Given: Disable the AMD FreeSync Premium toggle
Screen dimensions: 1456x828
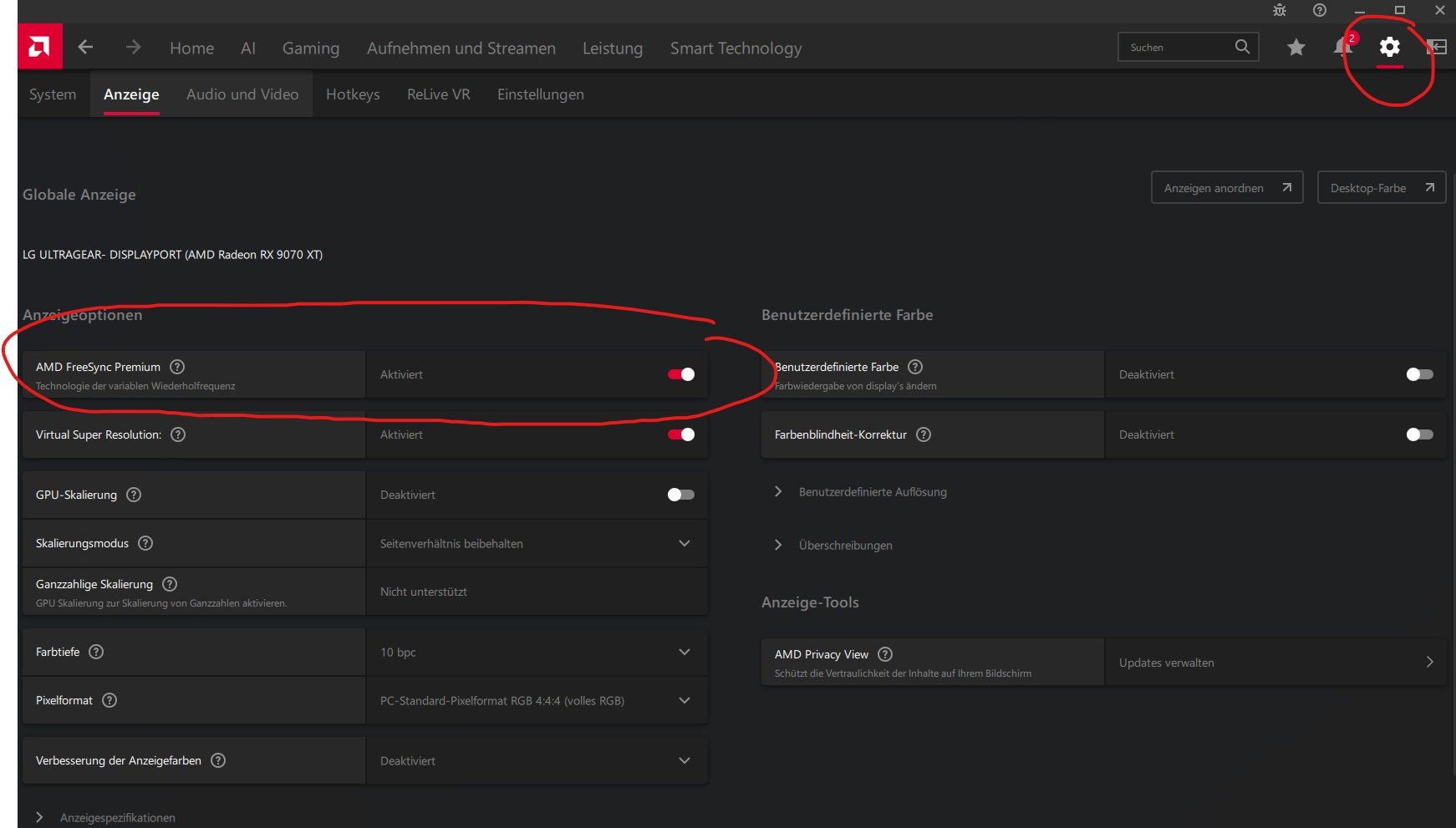Looking at the screenshot, I should [681, 374].
